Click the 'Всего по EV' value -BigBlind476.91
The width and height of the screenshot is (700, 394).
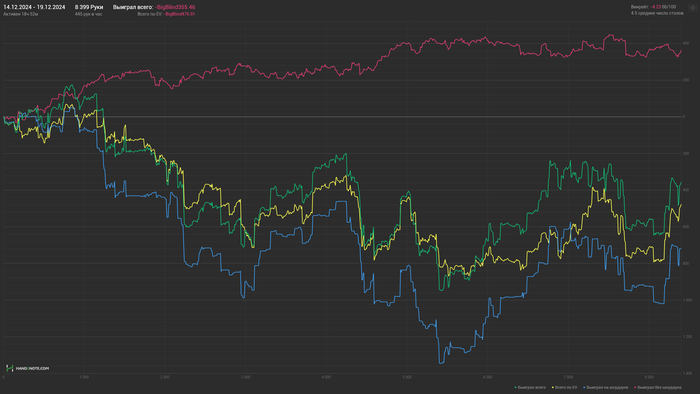pyautogui.click(x=179, y=14)
